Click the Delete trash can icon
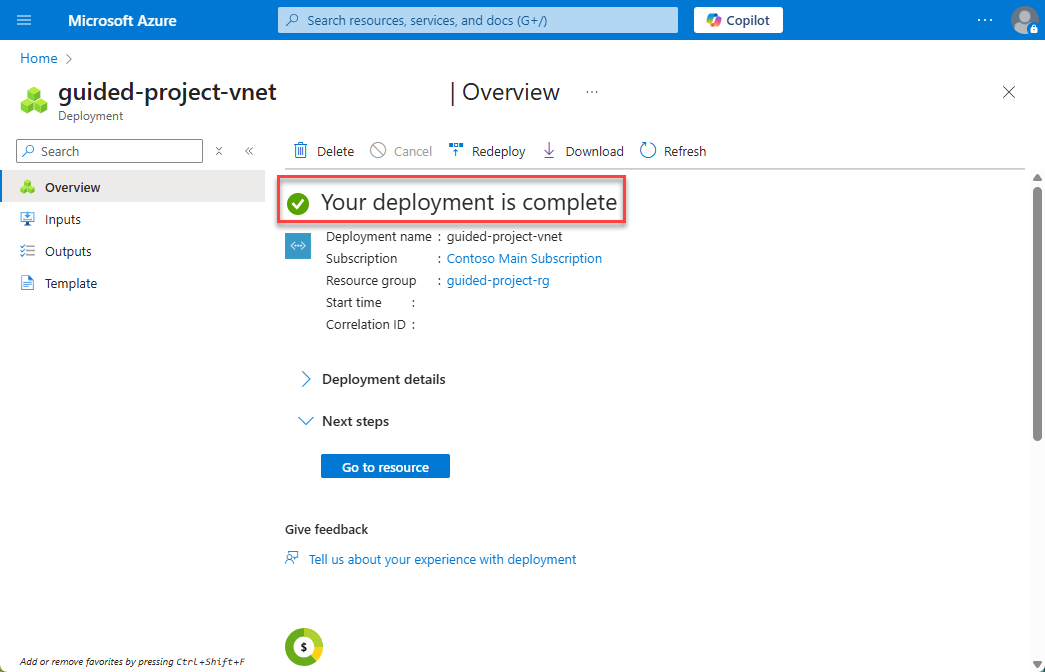This screenshot has width=1045, height=672. [301, 151]
